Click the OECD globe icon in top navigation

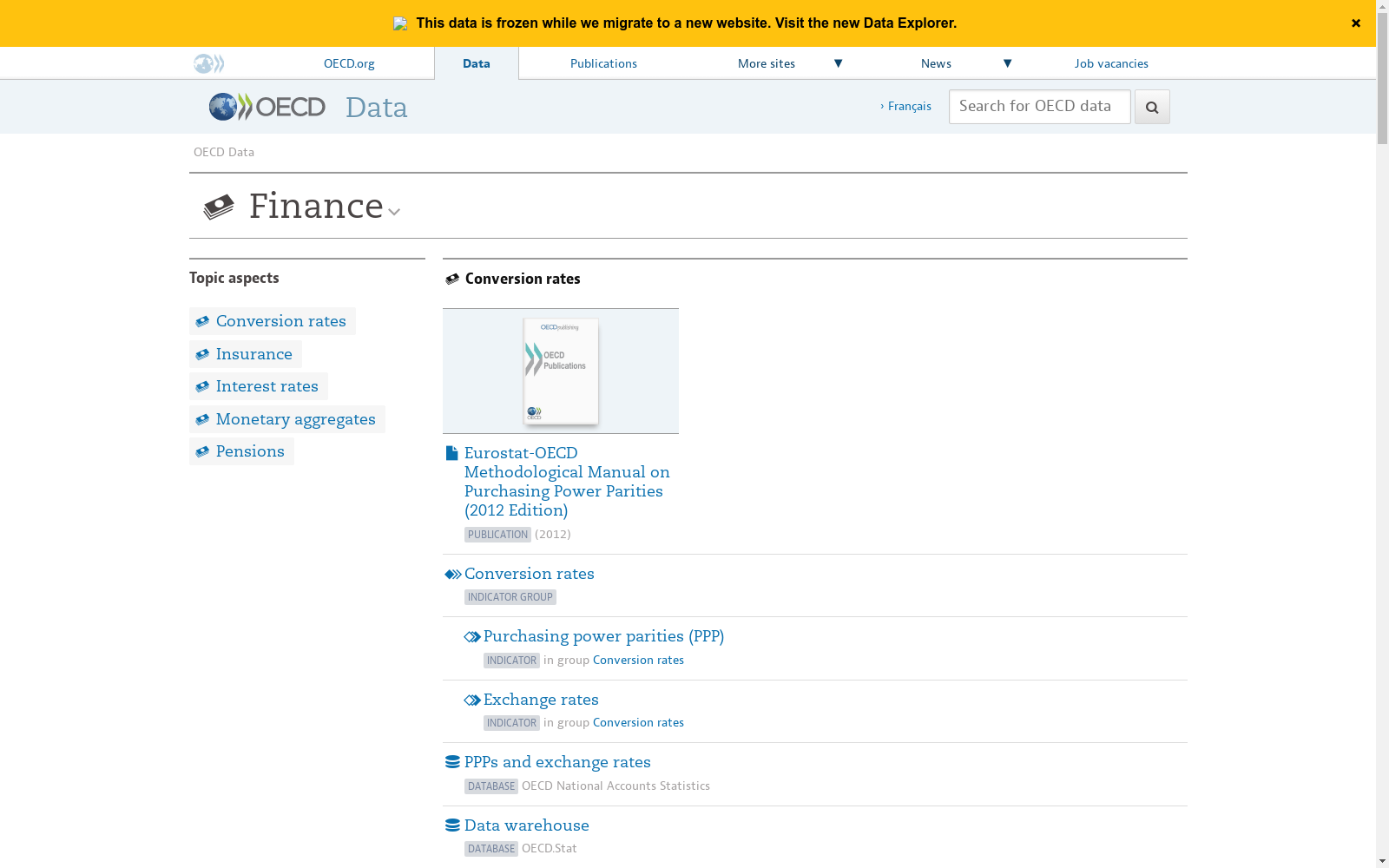pos(208,63)
